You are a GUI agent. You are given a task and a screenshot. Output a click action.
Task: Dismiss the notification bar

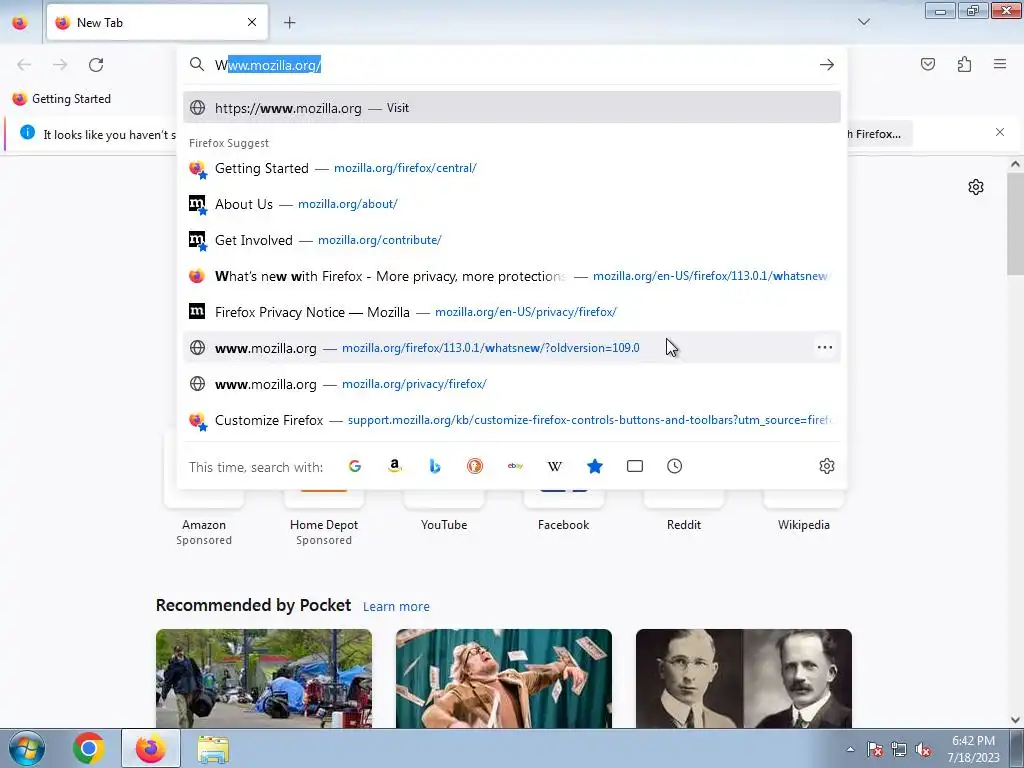[x=1000, y=132]
